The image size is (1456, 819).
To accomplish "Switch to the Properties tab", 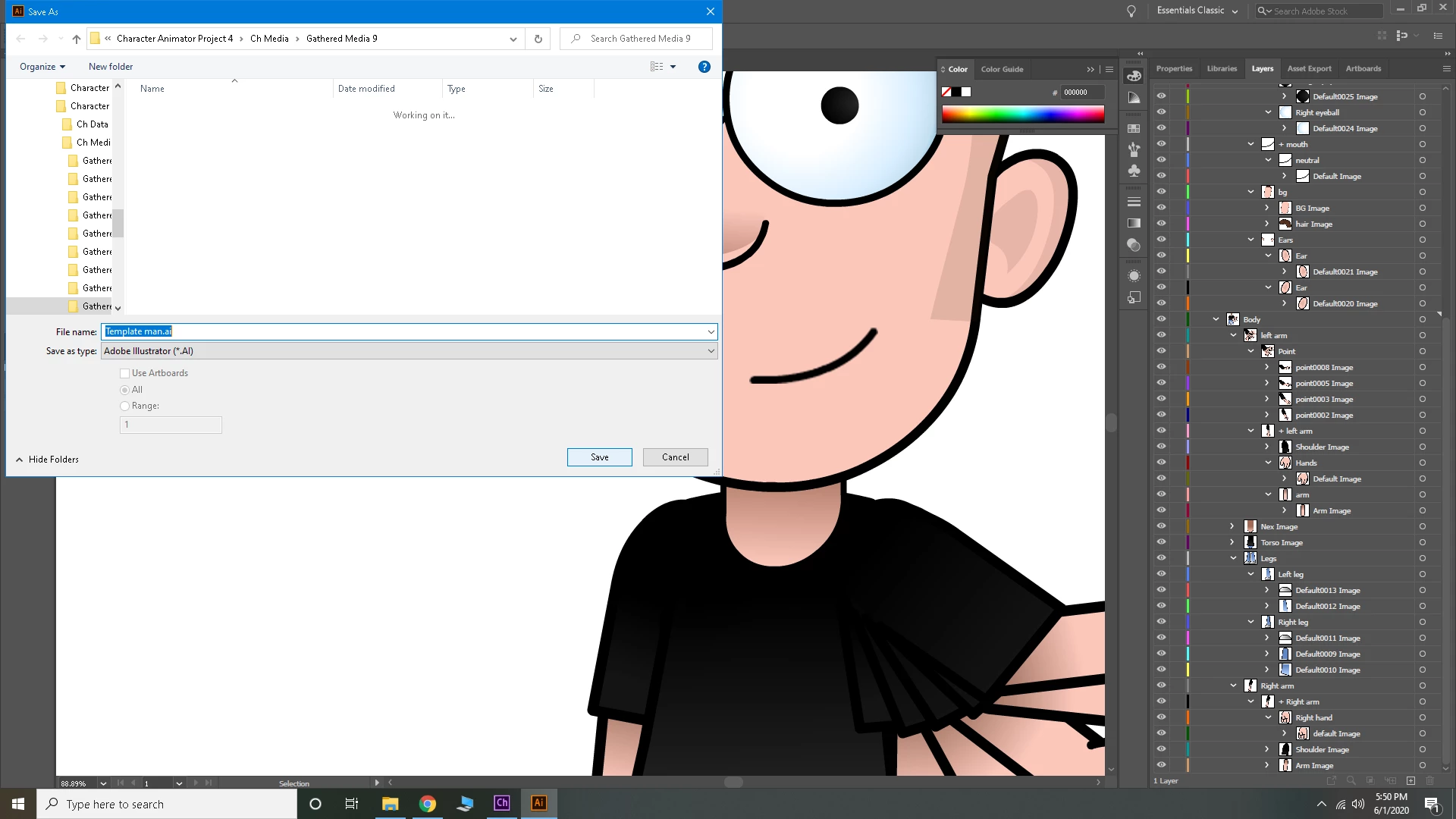I will pos(1174,68).
